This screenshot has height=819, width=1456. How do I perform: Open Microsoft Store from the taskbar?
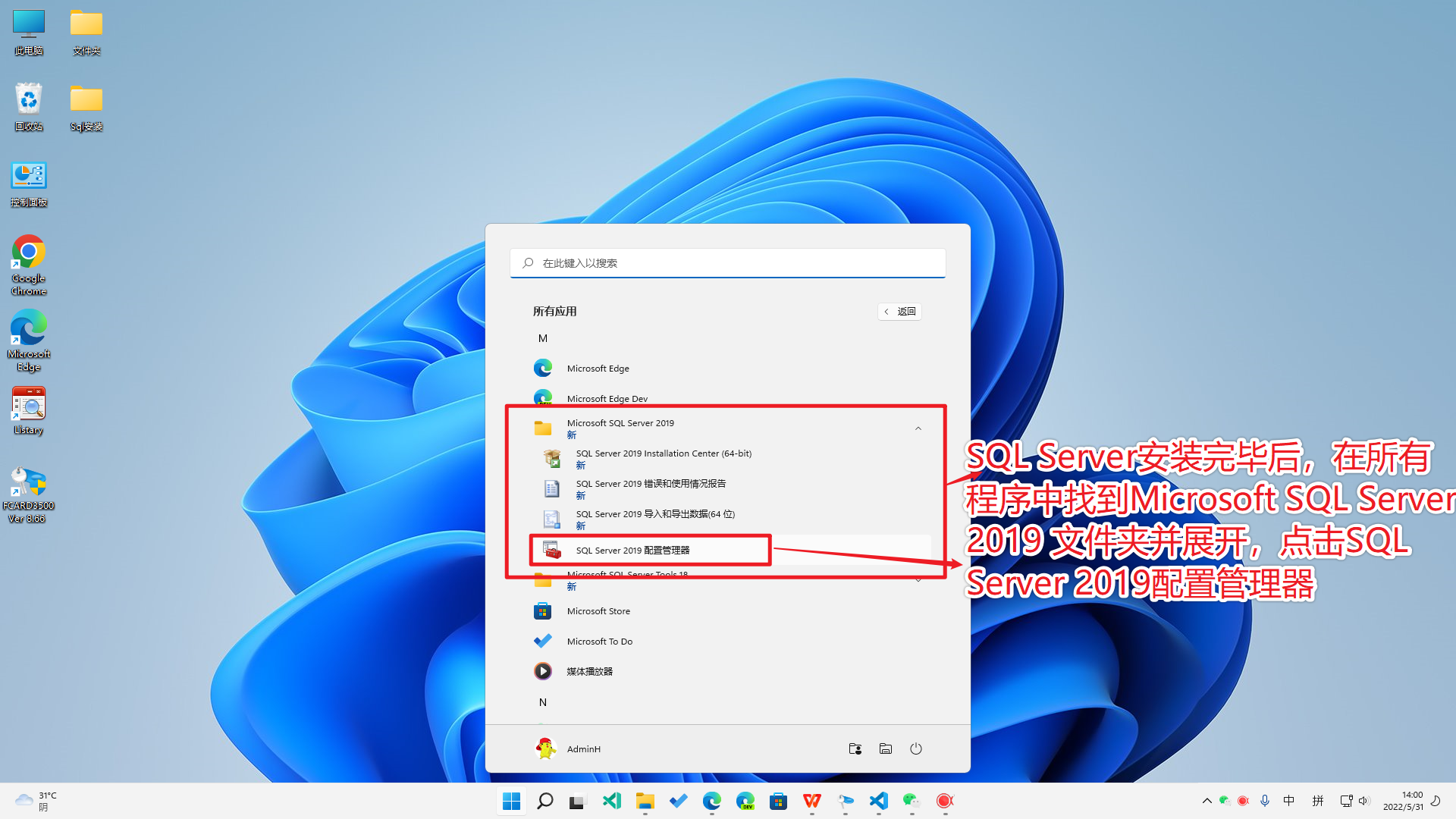point(778,801)
